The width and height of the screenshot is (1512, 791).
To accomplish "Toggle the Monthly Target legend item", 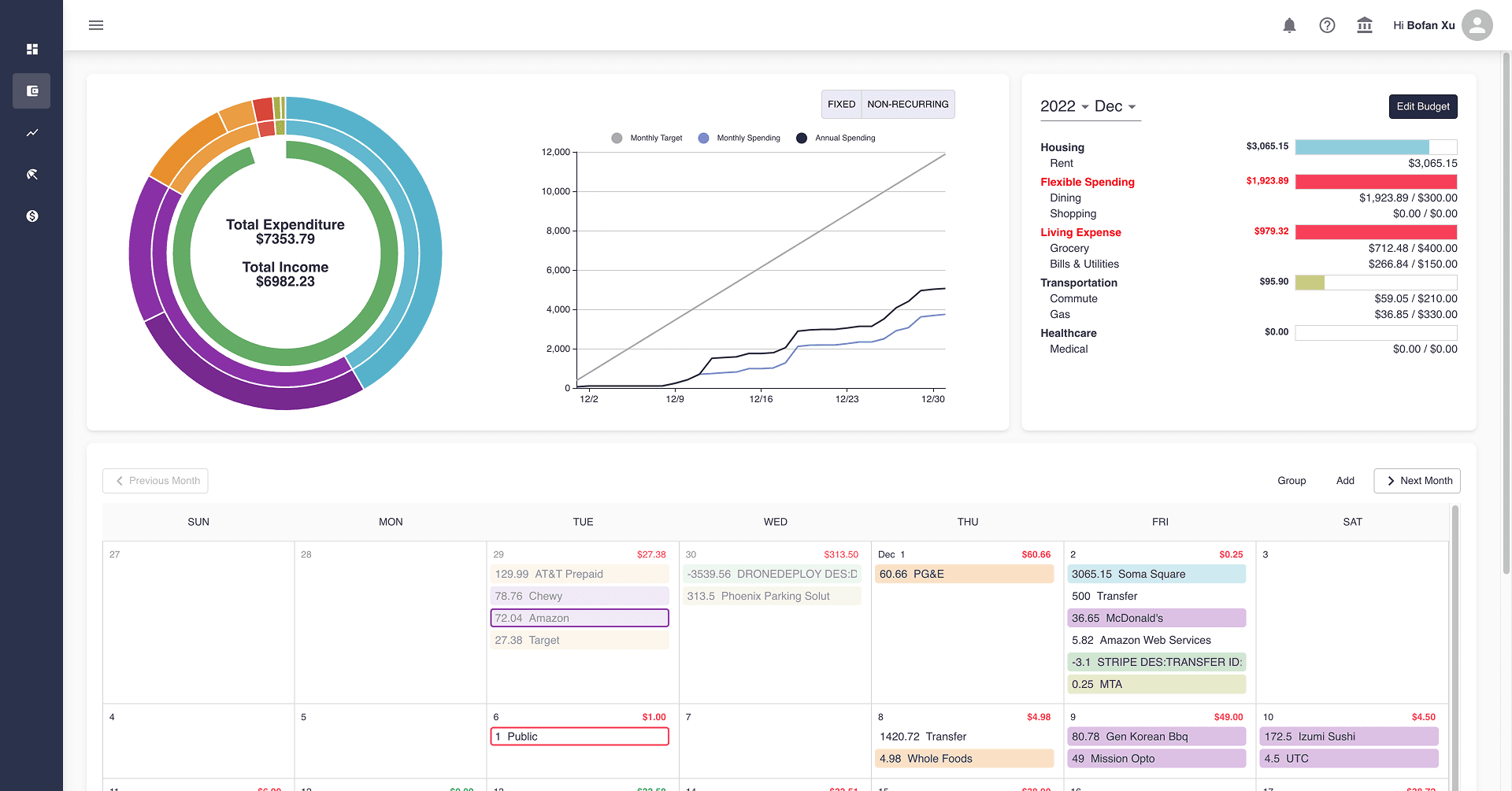I will click(x=647, y=138).
